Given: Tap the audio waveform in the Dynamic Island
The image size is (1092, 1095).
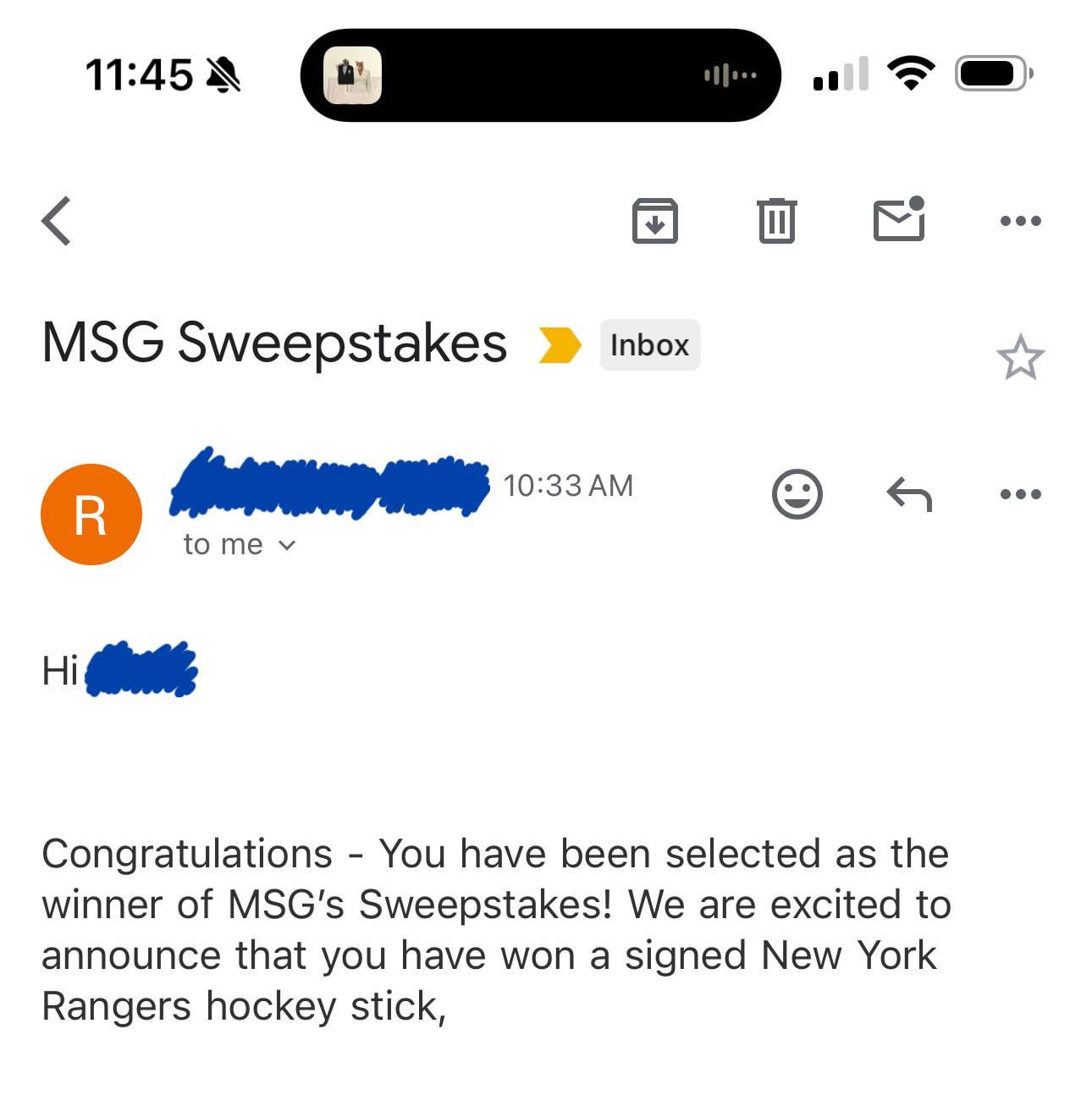Looking at the screenshot, I should coord(730,75).
